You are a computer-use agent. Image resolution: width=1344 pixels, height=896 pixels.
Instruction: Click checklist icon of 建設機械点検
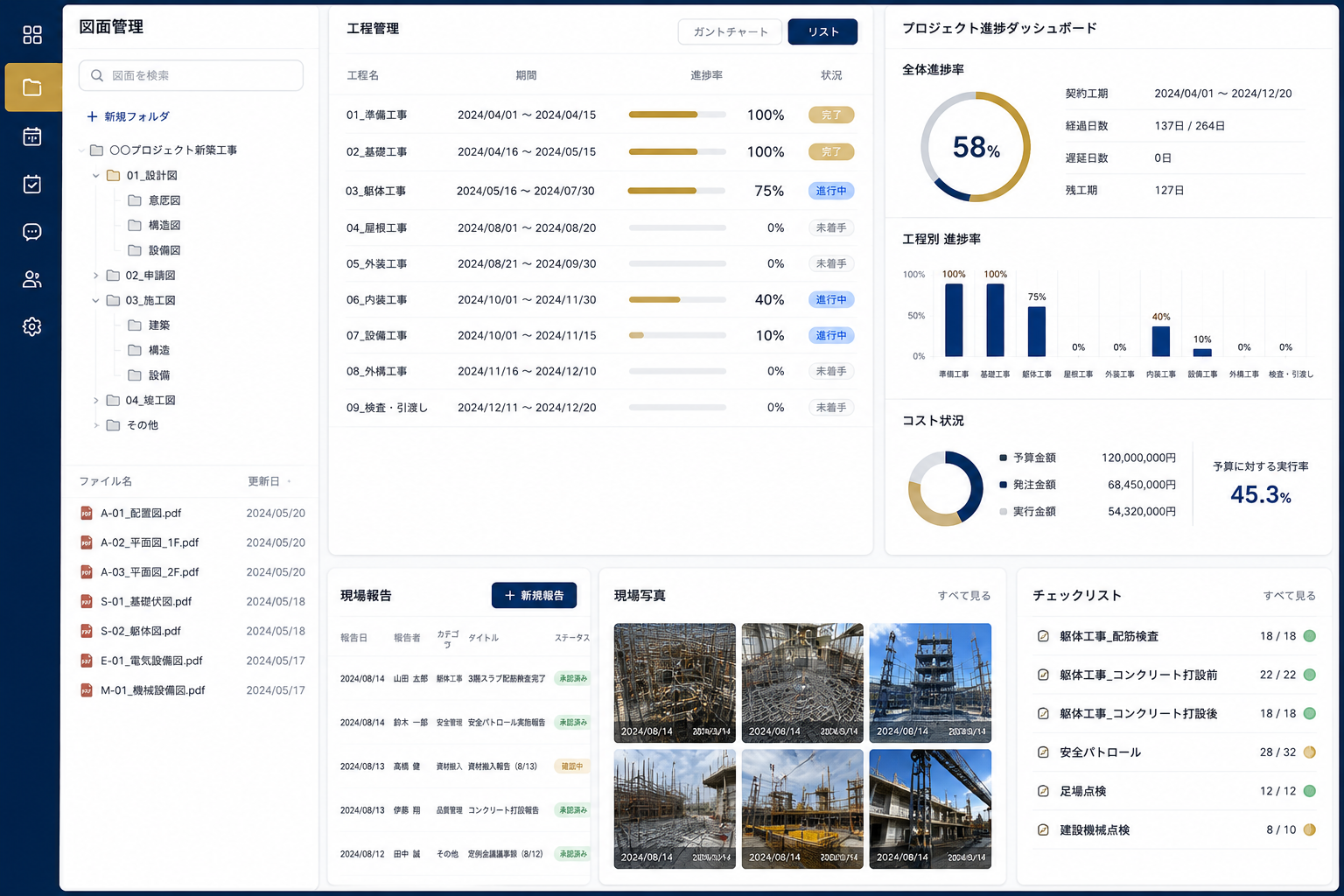pyautogui.click(x=1043, y=829)
